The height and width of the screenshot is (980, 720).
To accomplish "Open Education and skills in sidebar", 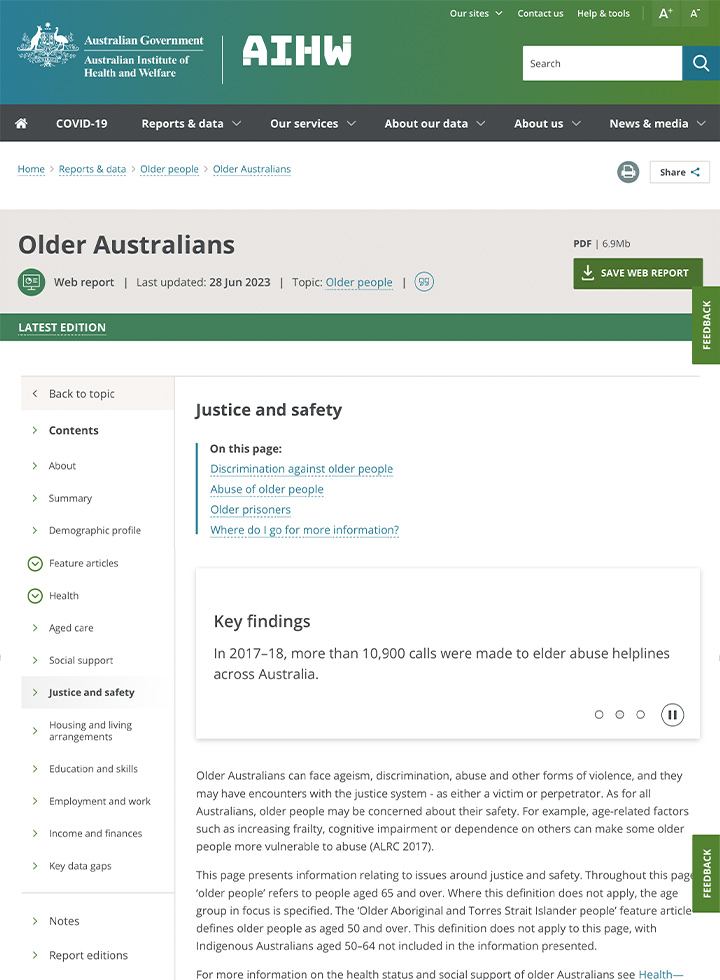I will click(93, 769).
